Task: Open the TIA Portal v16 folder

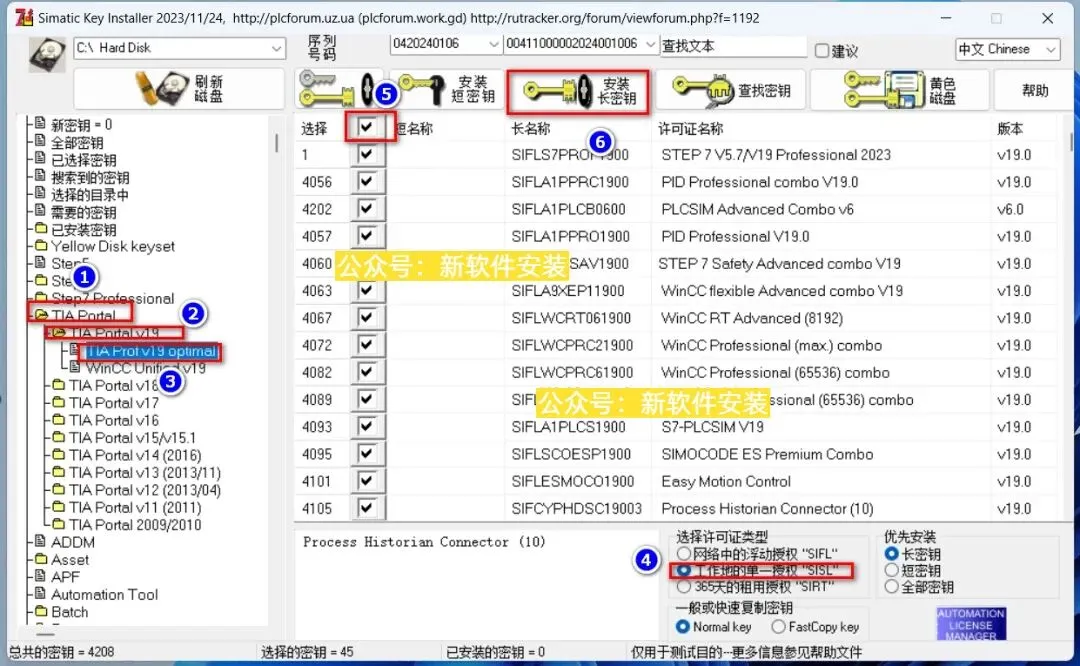Action: pyautogui.click(x=114, y=420)
